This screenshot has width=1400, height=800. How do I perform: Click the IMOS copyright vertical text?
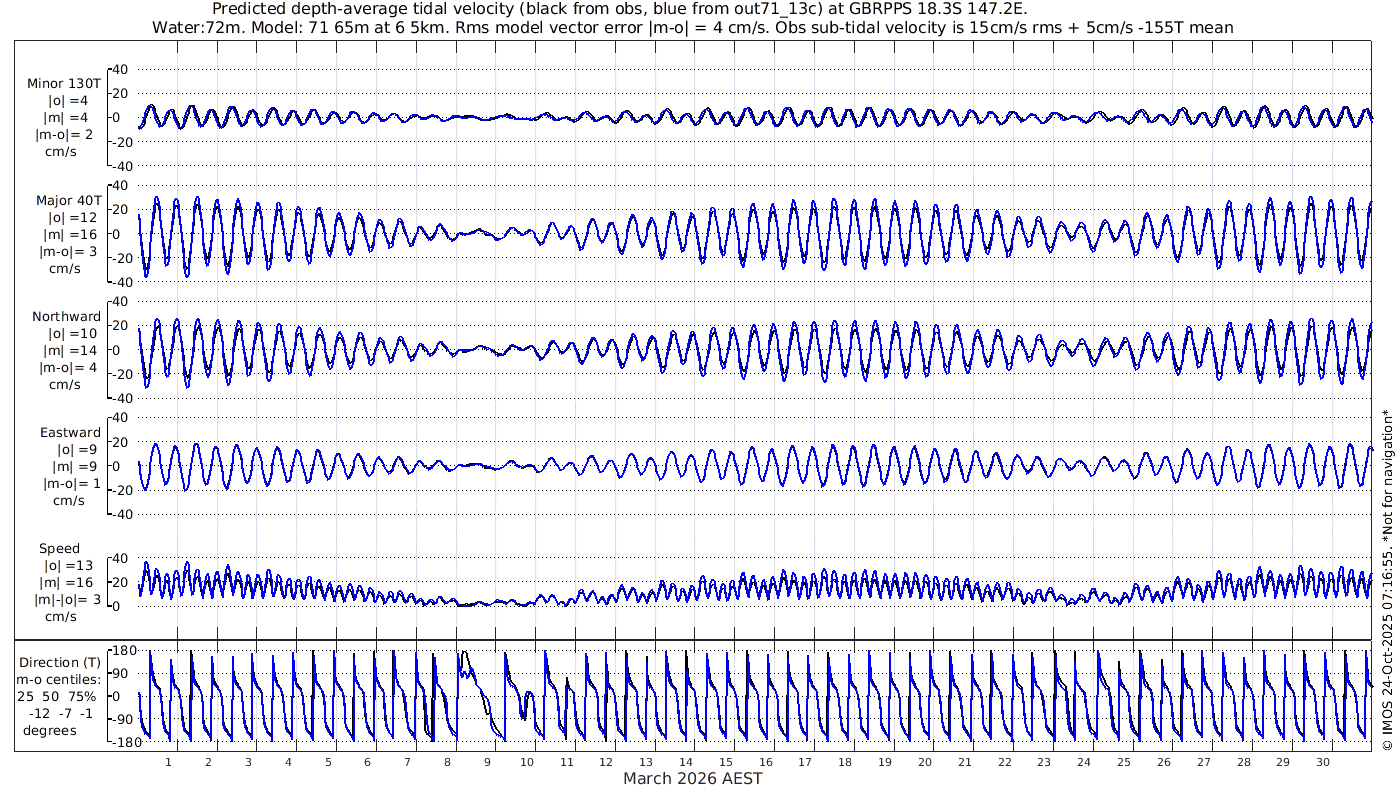click(1387, 595)
